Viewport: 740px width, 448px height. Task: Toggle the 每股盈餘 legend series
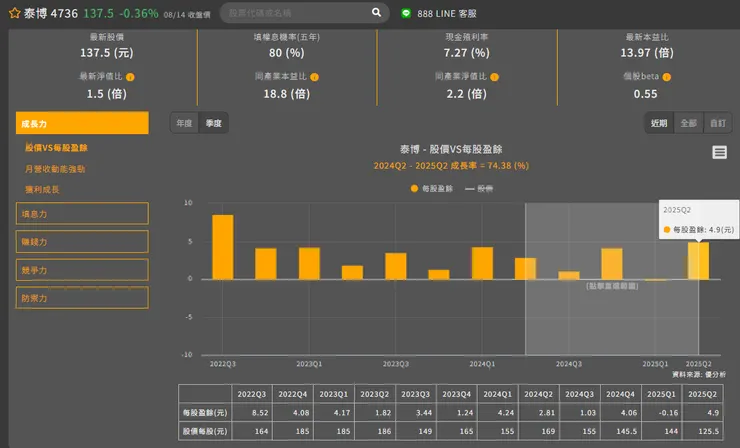pos(432,189)
